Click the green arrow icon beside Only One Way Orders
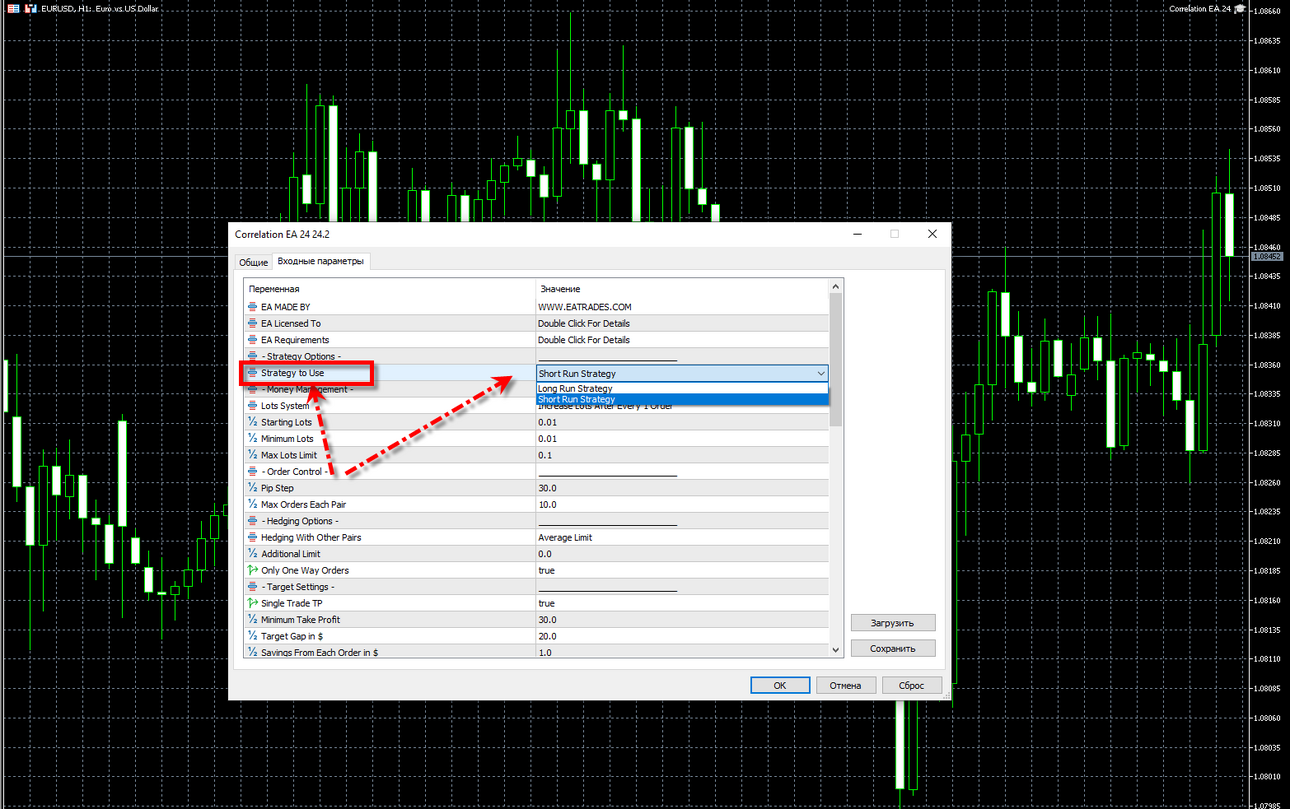 click(252, 570)
